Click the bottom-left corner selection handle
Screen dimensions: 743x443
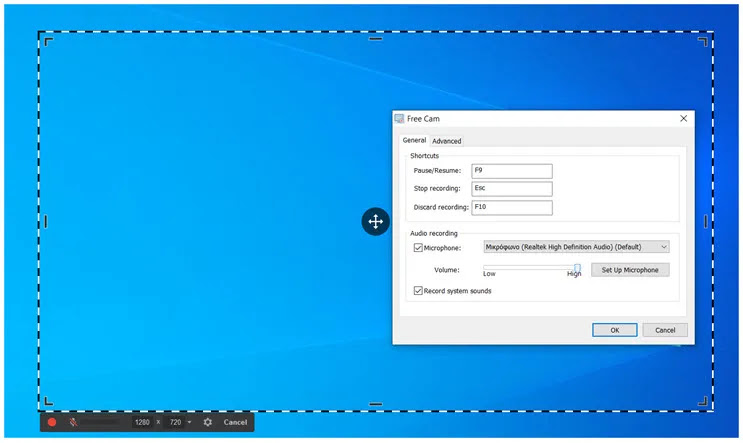point(48,401)
